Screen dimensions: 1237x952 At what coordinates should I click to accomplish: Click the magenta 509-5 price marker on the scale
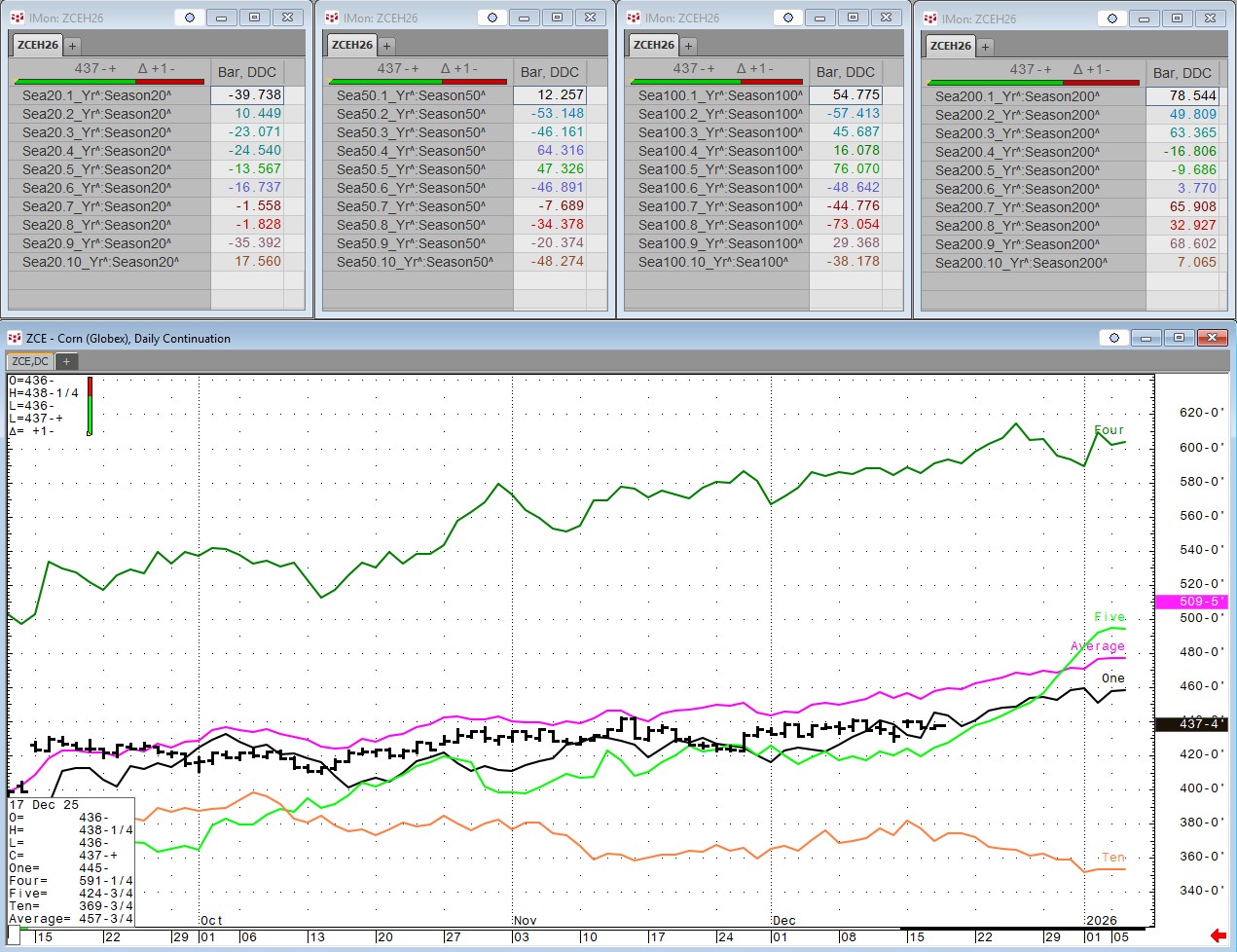tap(1189, 602)
